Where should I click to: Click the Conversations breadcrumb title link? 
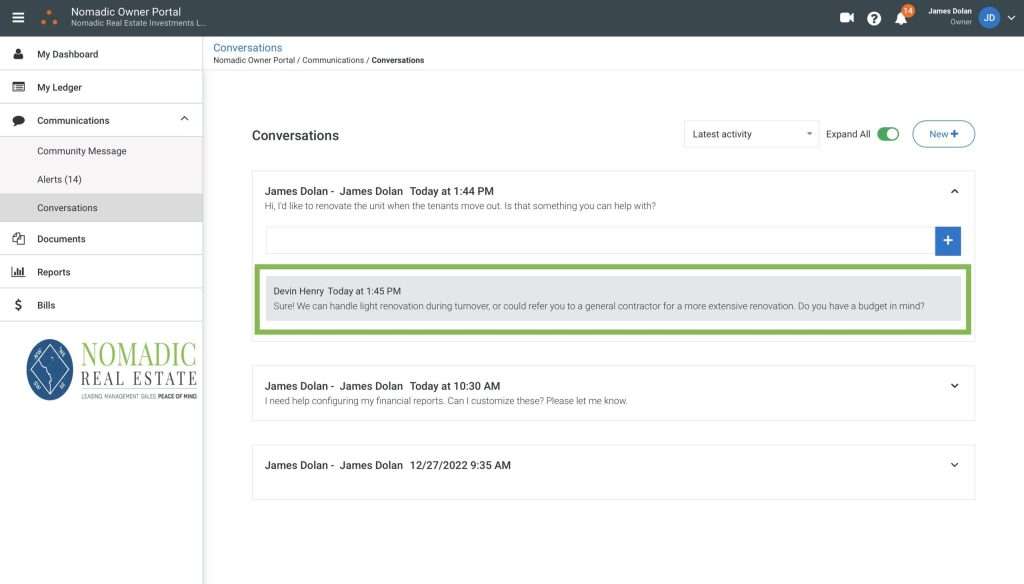tap(247, 47)
